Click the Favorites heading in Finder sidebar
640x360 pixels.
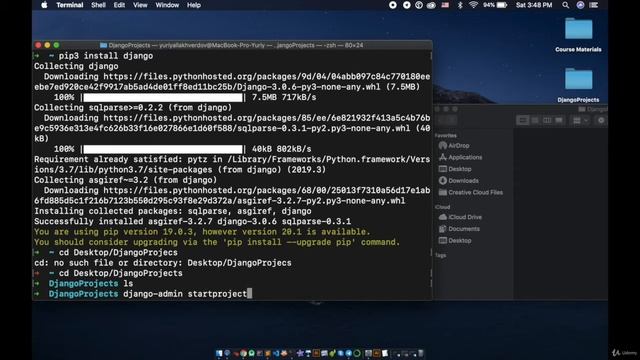[445, 136]
